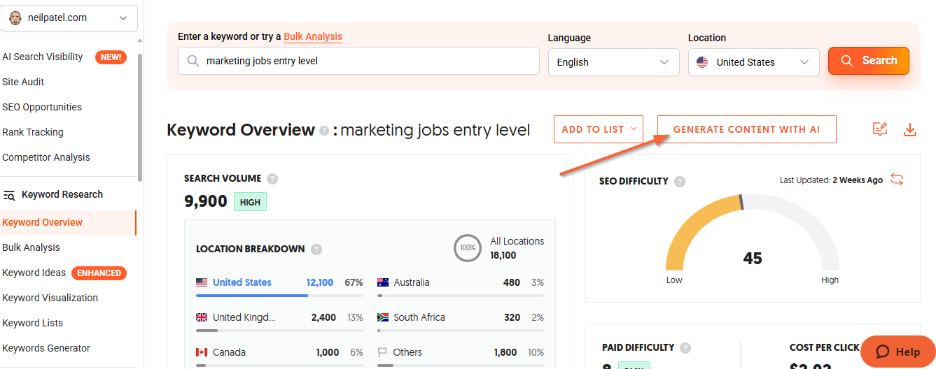Open Keyword Lists page
Viewport: 936px width, 369px height.
[33, 322]
